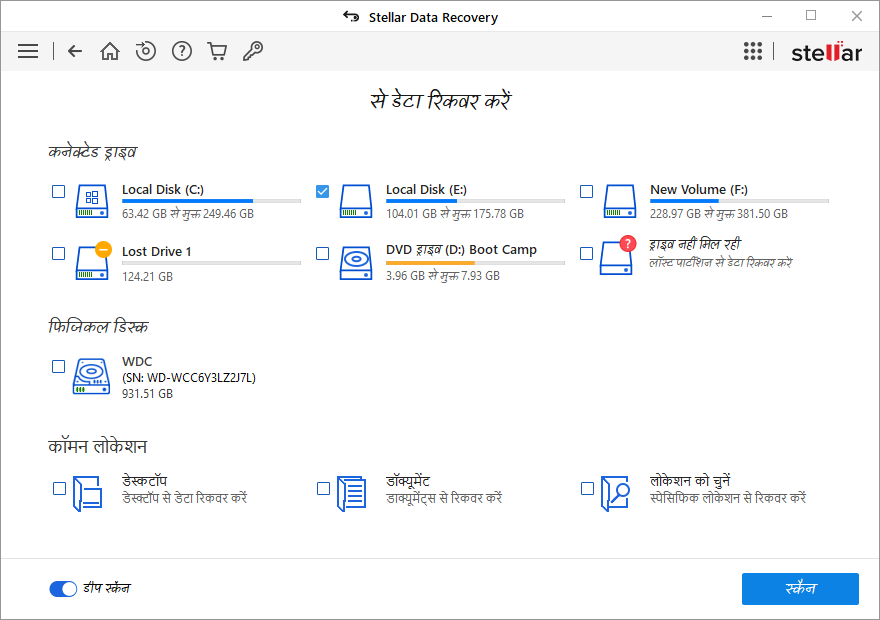
Task: Click the 104.01 GB free space text
Action: (455, 214)
